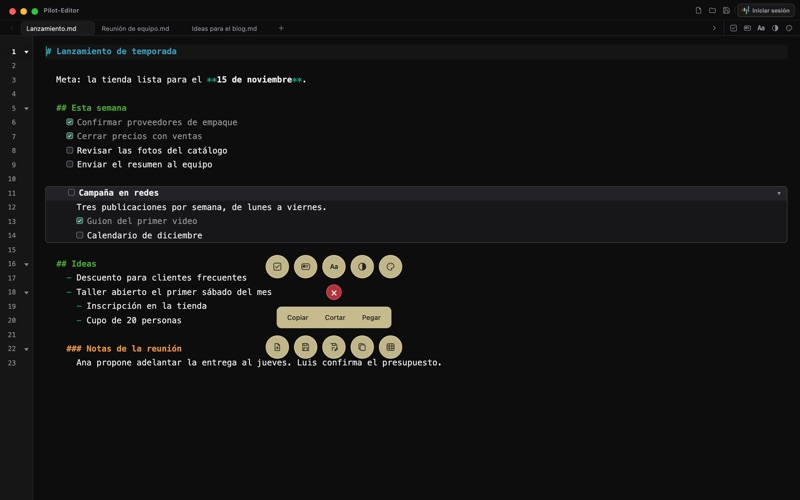Click the "Iniciar sesión" button
Image resolution: width=800 pixels, height=500 pixels.
[766, 10]
